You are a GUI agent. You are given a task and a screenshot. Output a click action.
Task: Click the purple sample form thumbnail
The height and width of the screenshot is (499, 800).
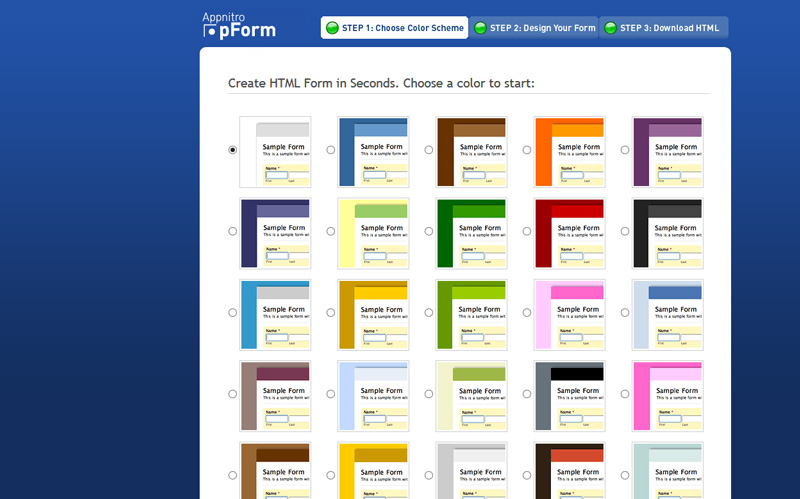pyautogui.click(x=667, y=152)
